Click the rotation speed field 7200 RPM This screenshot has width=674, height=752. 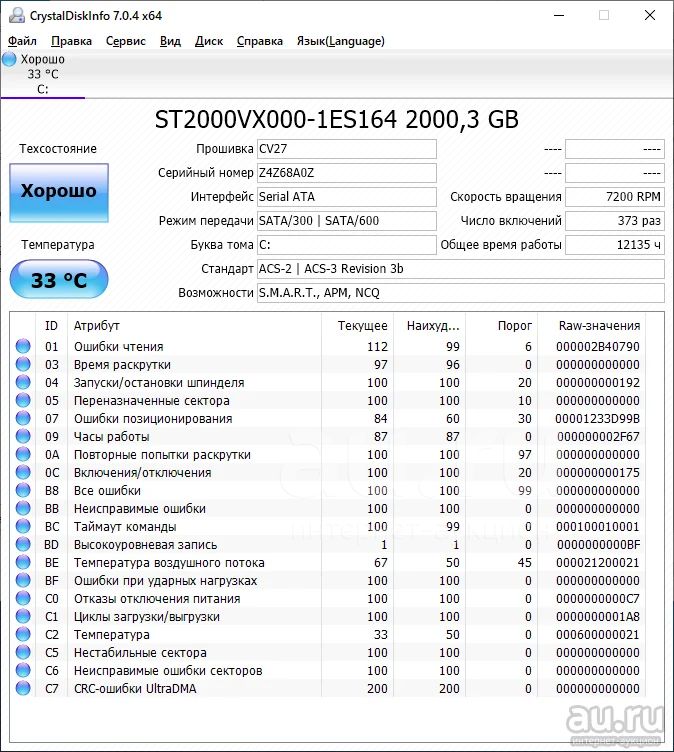pos(615,197)
